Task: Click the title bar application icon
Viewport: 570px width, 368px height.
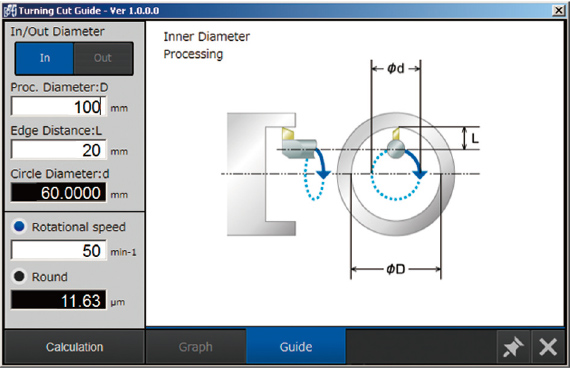Action: click(x=10, y=11)
